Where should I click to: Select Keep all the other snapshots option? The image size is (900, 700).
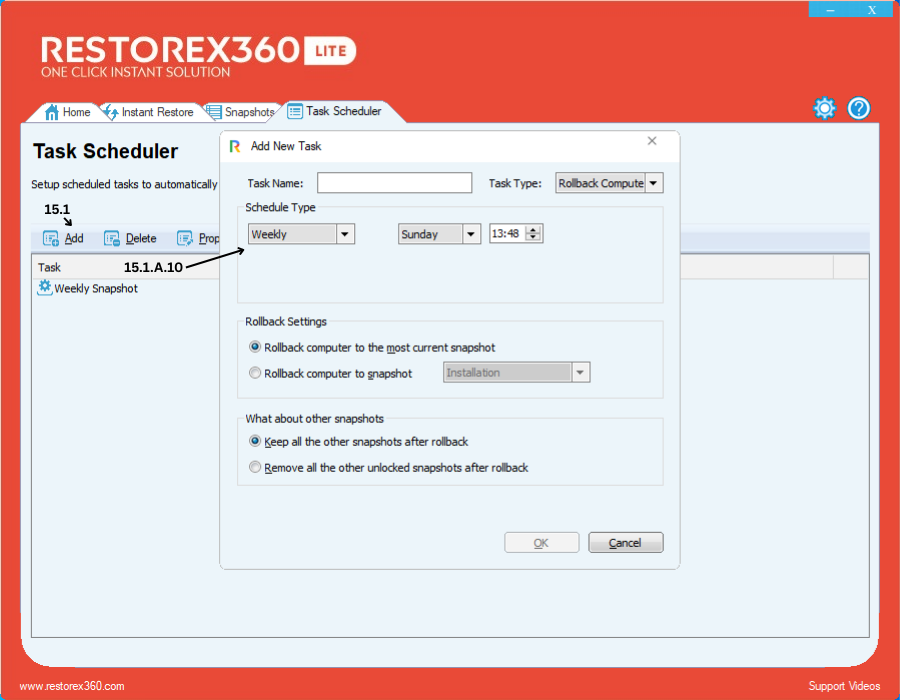click(256, 441)
